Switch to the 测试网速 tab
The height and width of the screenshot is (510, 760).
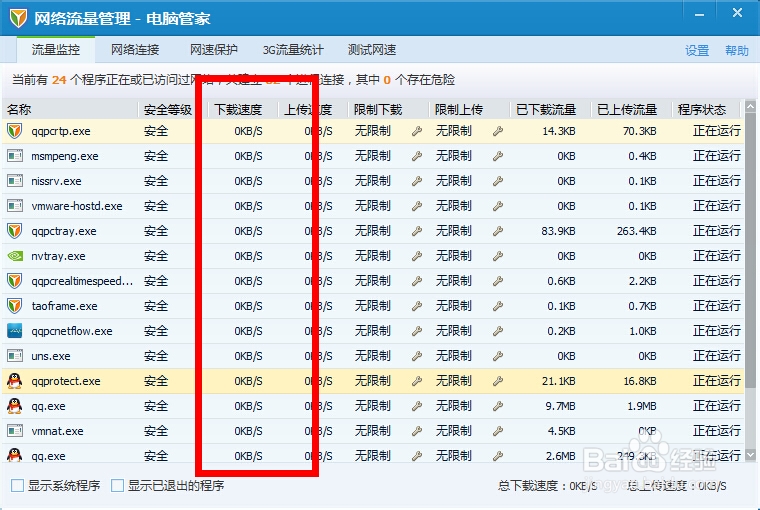(x=372, y=49)
